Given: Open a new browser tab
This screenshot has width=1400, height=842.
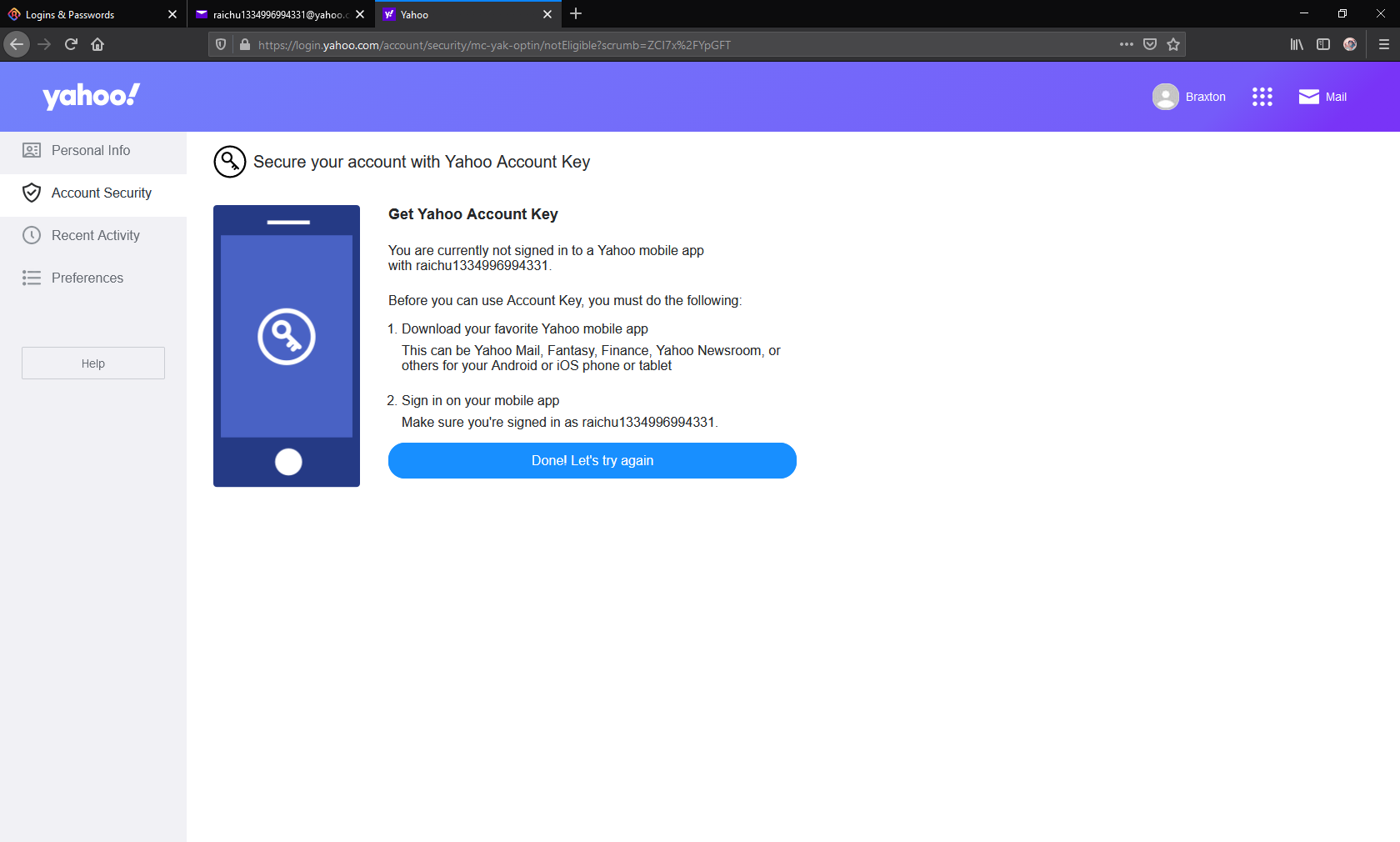Looking at the screenshot, I should coord(576,14).
